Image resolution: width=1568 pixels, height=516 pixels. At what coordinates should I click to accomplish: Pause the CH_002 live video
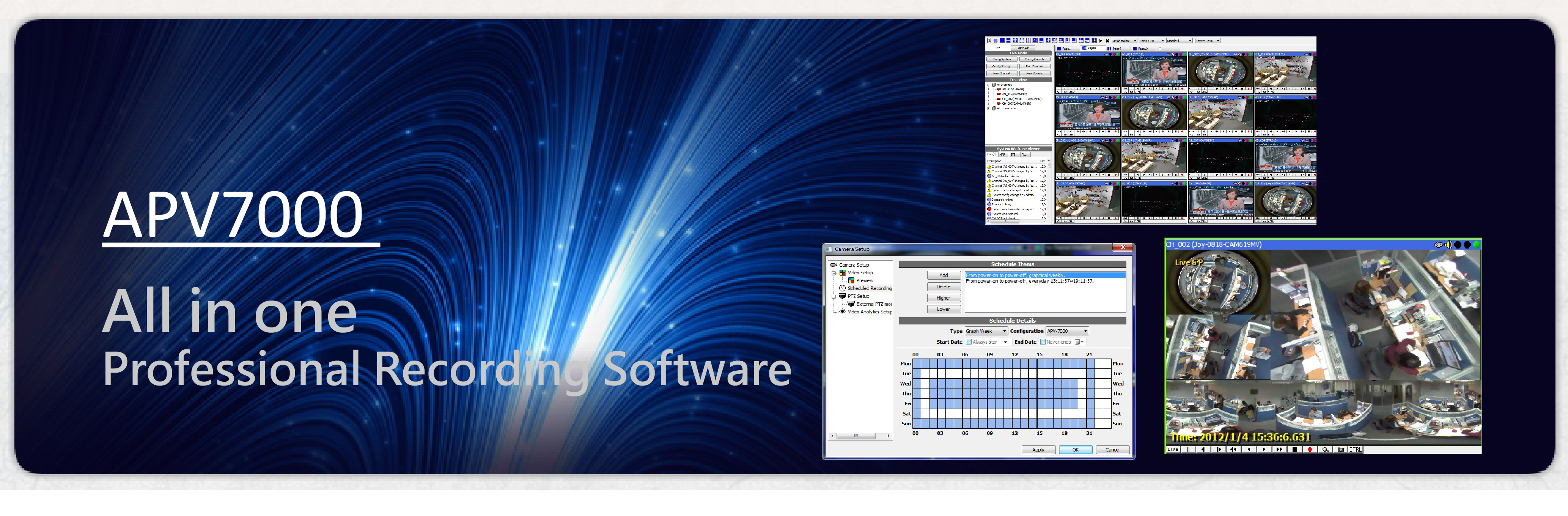pos(1188,450)
